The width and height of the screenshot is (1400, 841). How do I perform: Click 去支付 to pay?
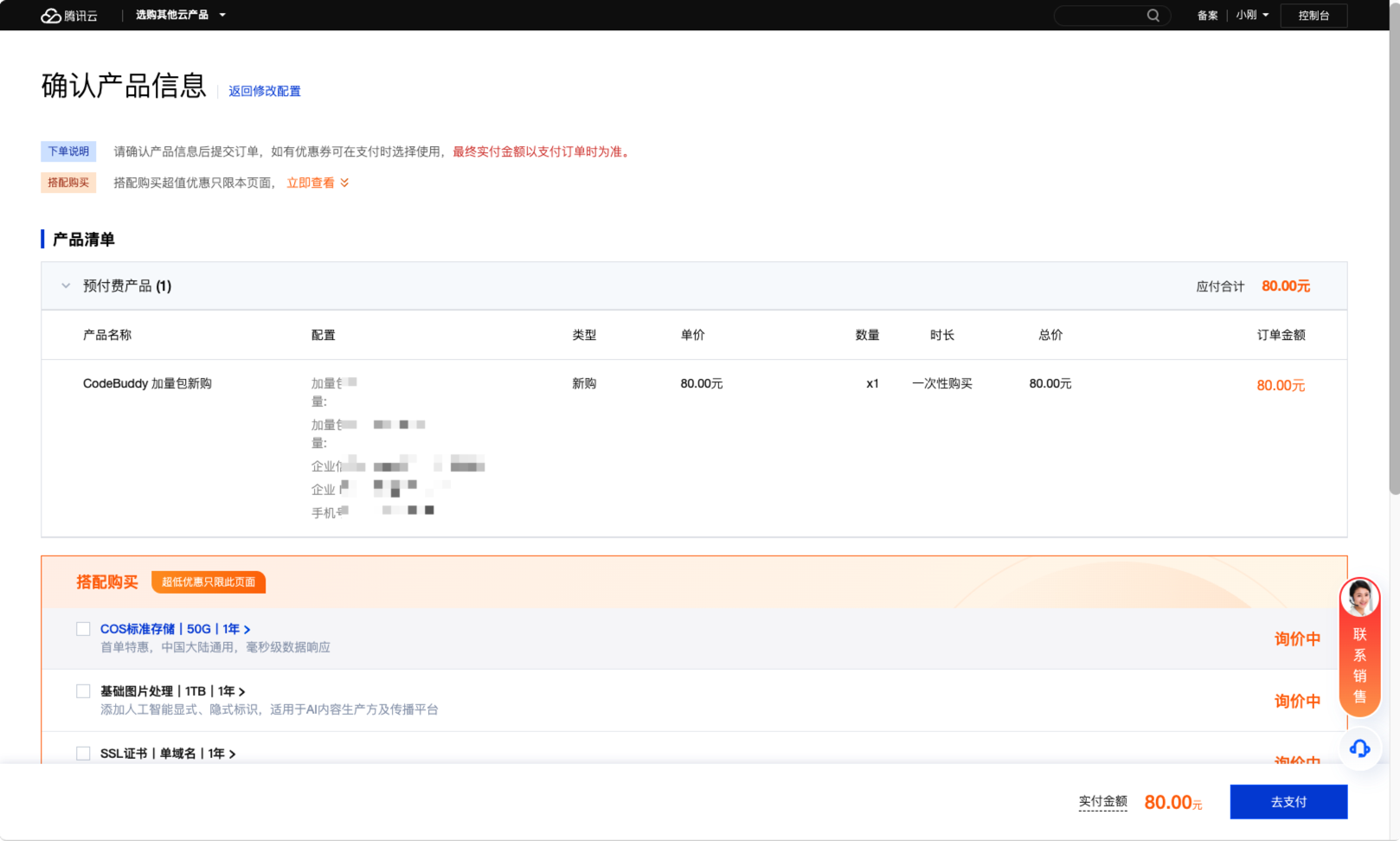(x=1288, y=802)
